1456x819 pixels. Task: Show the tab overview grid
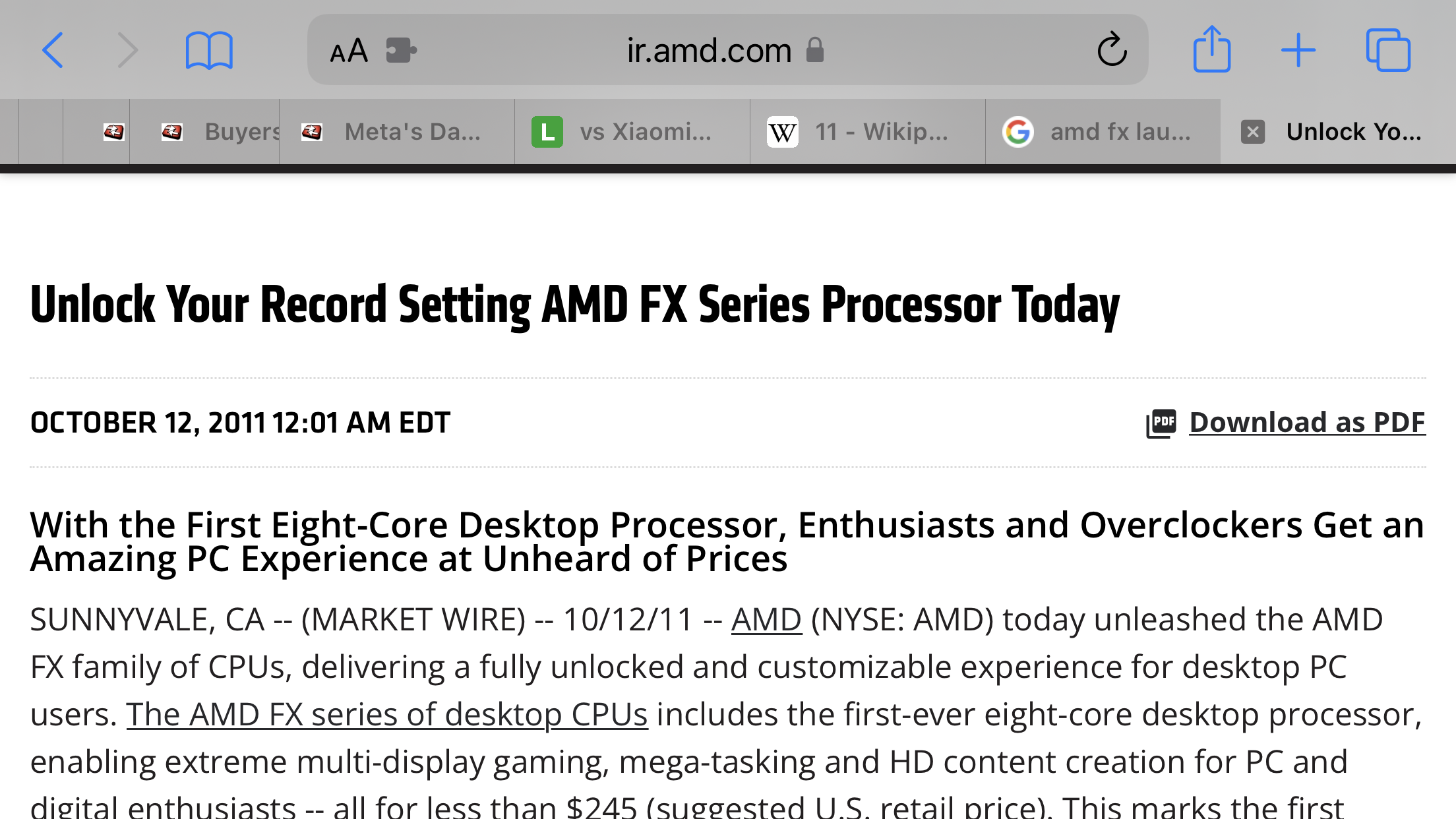(1388, 50)
